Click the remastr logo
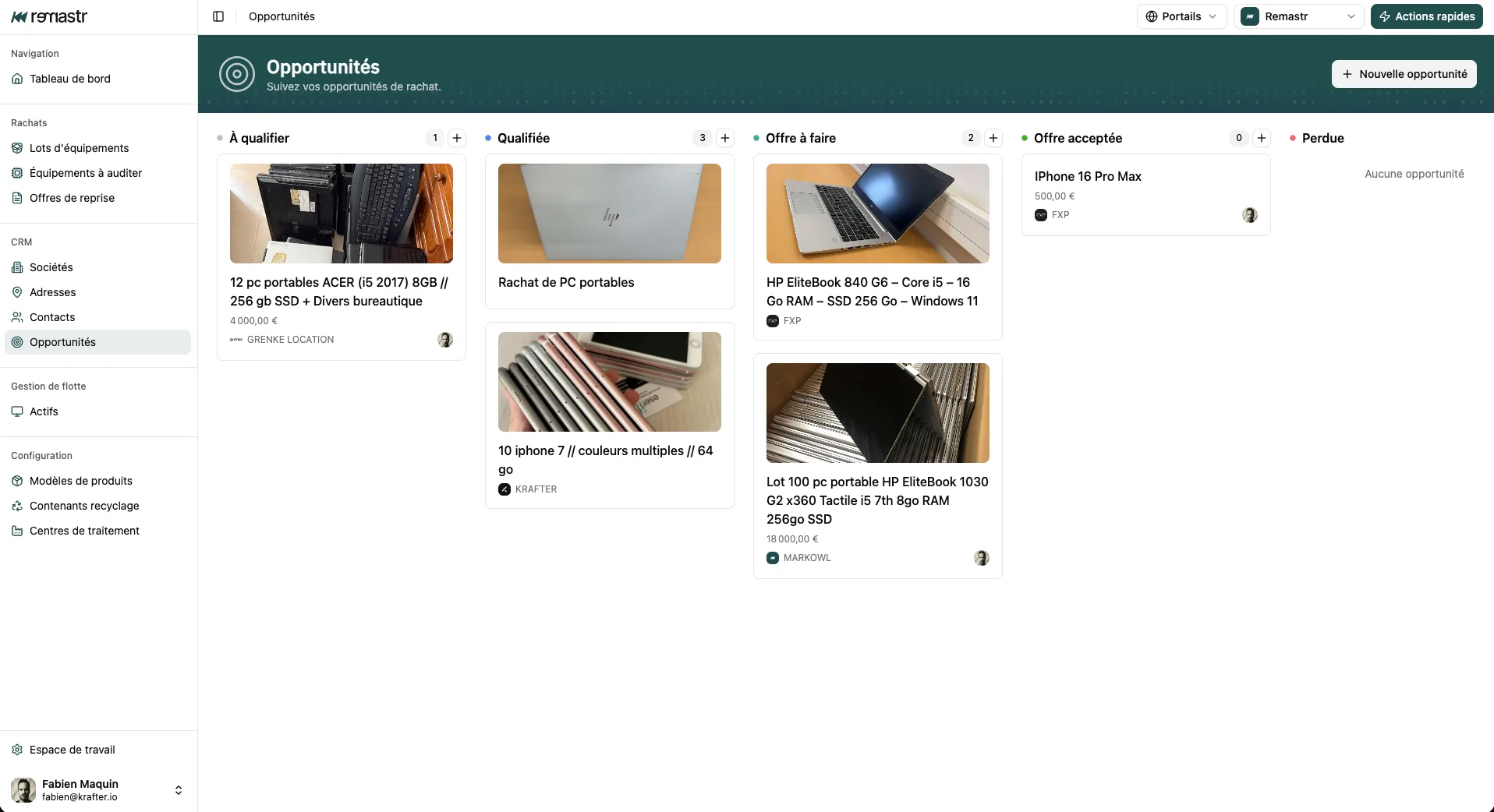 click(49, 16)
